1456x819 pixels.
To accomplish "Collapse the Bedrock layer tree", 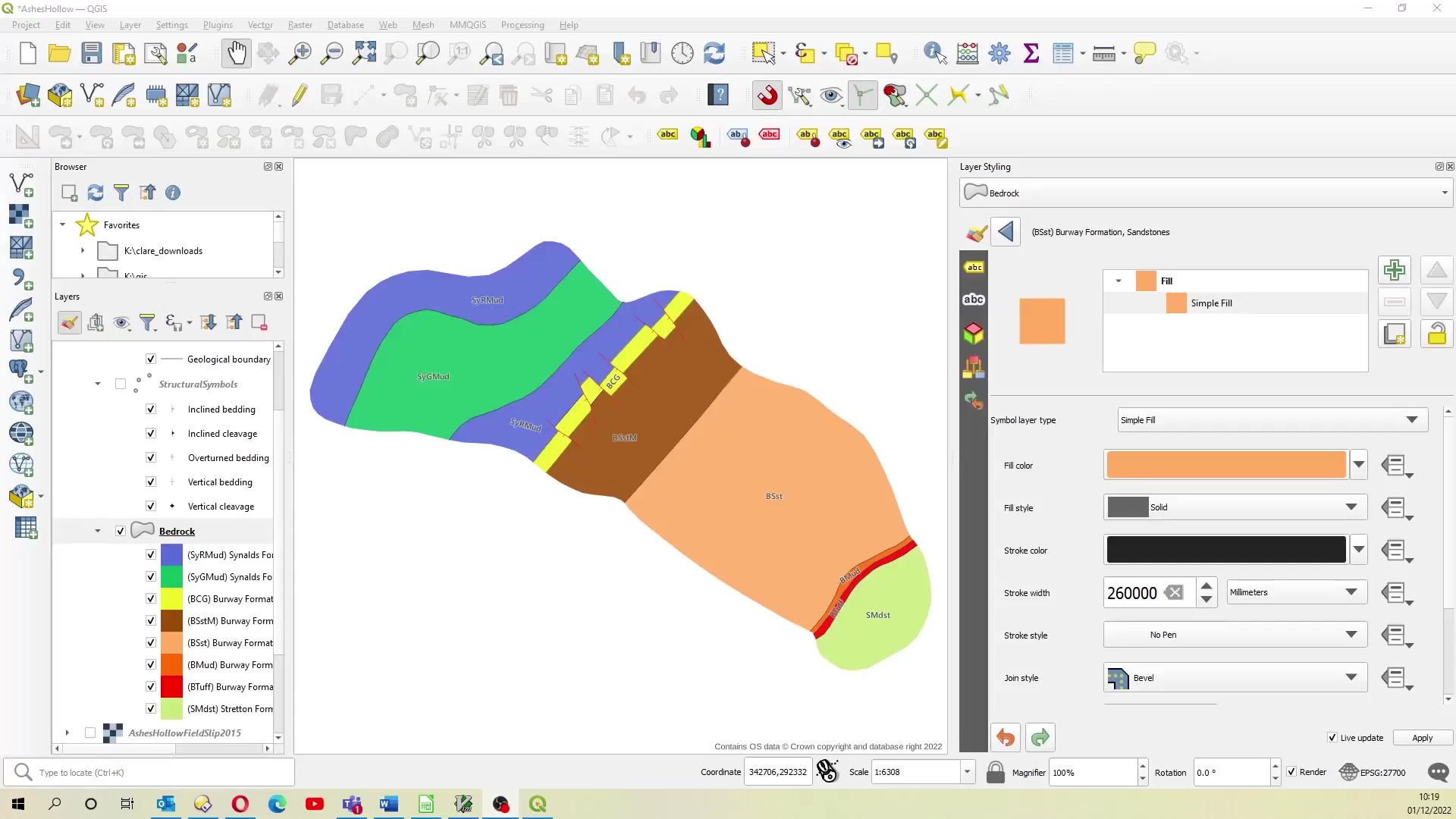I will pos(98,532).
